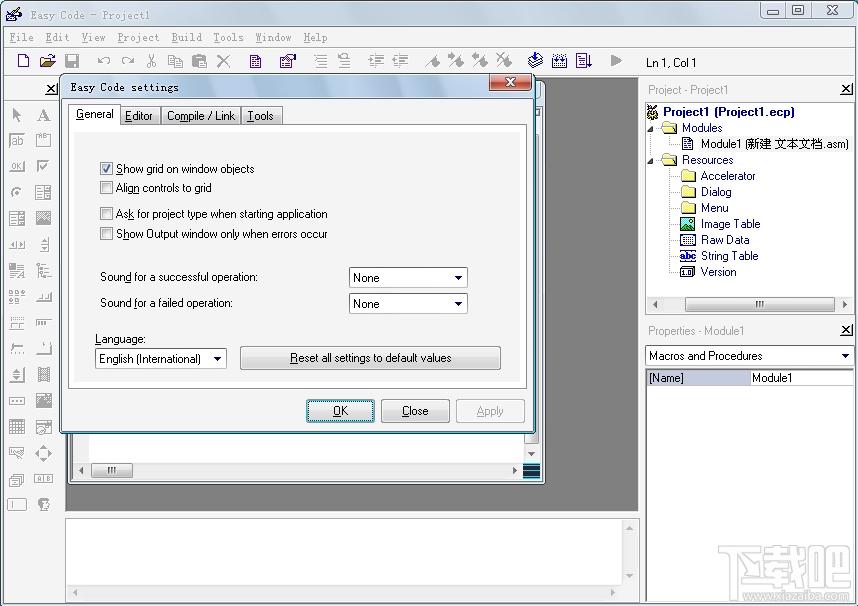Open the Language dropdown
The height and width of the screenshot is (606, 858).
point(161,359)
